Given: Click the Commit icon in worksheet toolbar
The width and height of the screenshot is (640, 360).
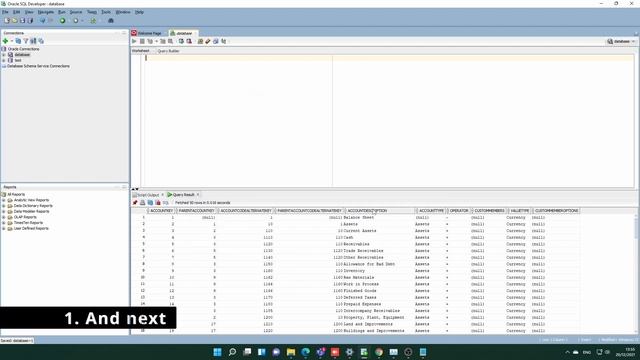Looking at the screenshot, I should (x=181, y=41).
